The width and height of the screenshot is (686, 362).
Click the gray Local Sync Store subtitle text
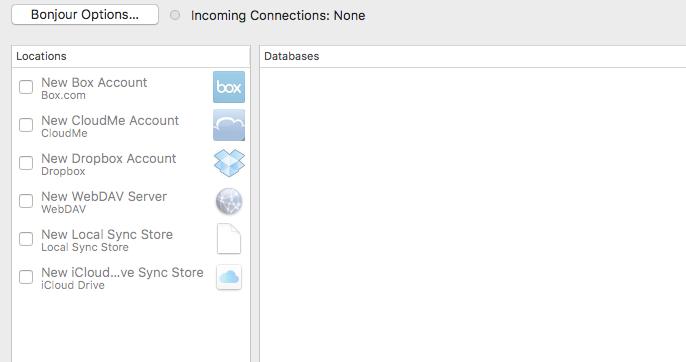(x=85, y=248)
